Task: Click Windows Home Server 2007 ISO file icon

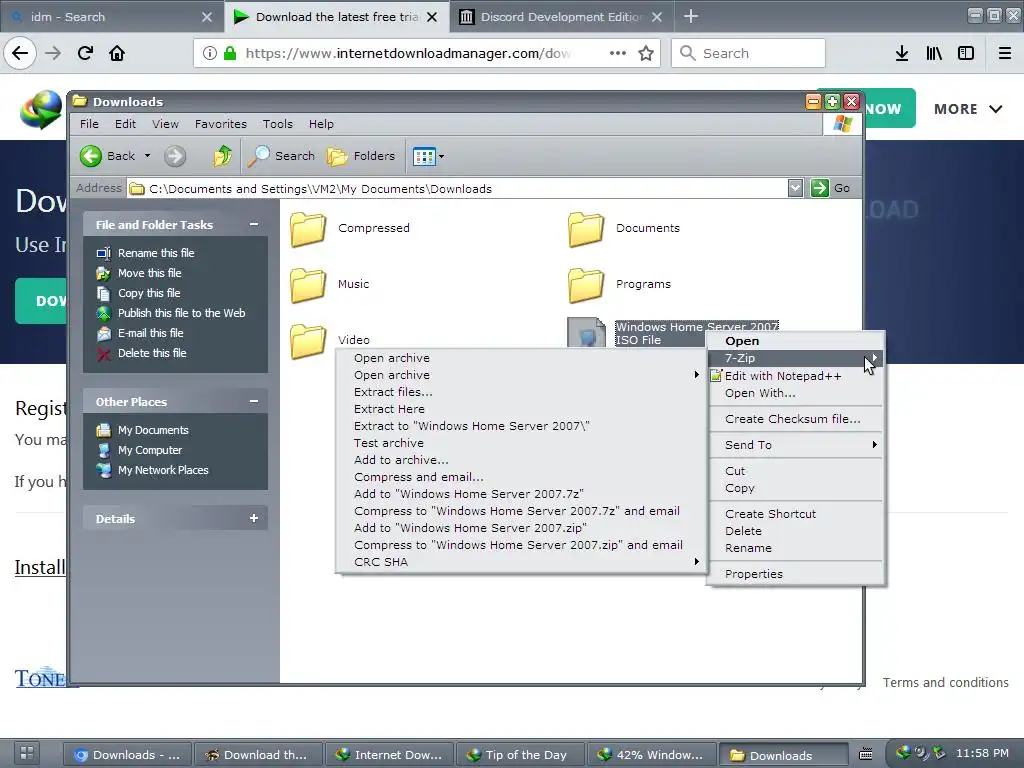Action: click(x=586, y=333)
